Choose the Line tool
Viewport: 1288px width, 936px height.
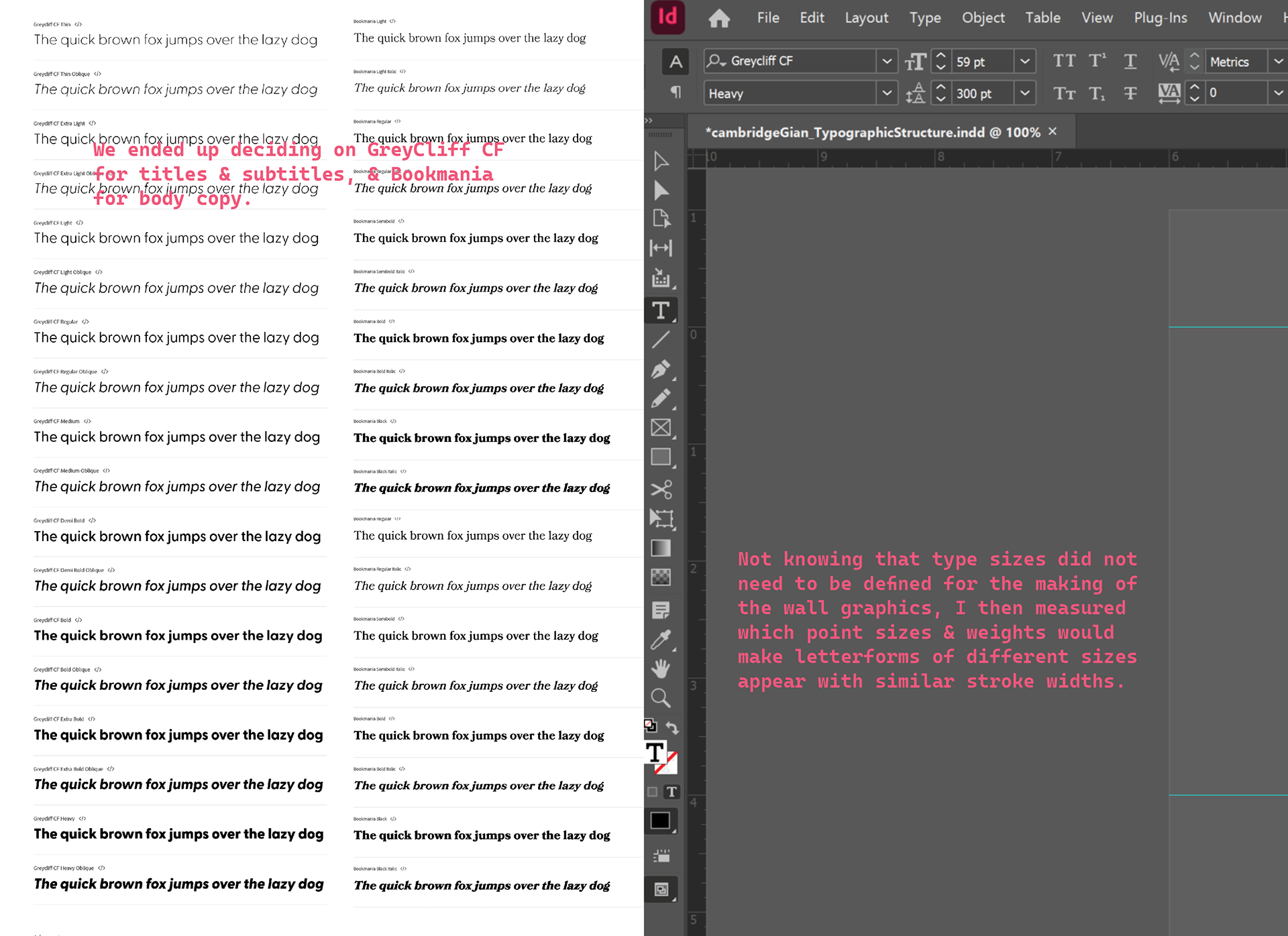coord(661,339)
